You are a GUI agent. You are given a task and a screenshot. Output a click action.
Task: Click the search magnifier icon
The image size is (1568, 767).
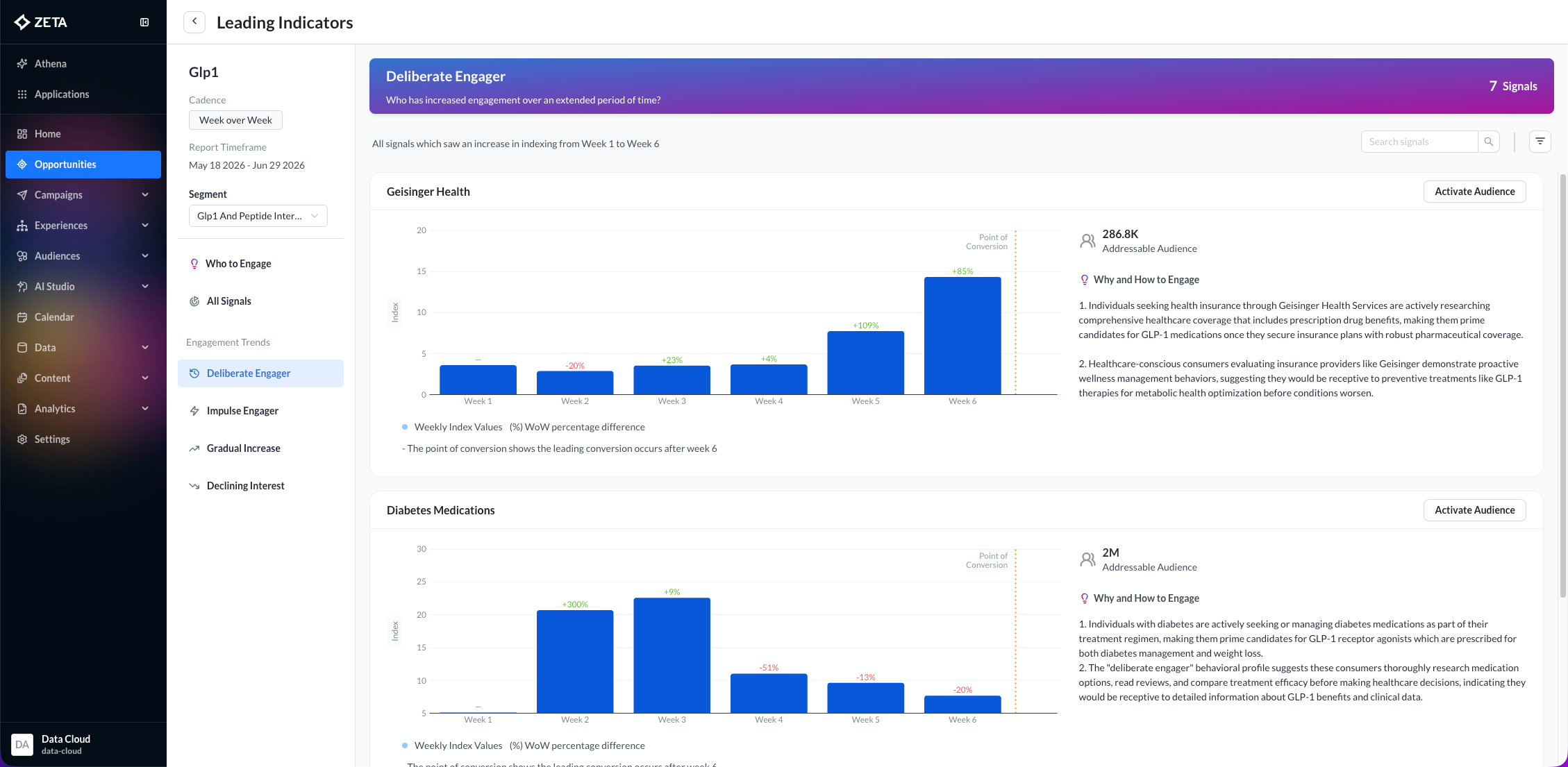pos(1489,142)
